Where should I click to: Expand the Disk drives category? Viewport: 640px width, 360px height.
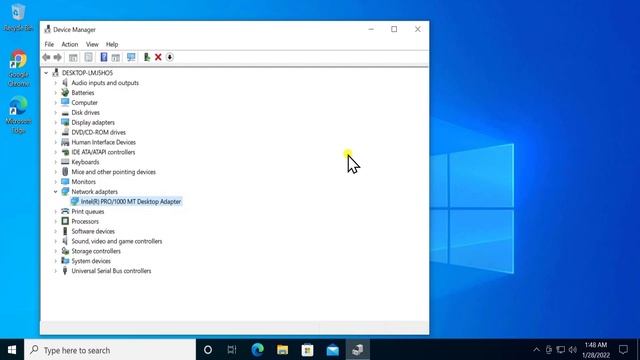point(56,113)
